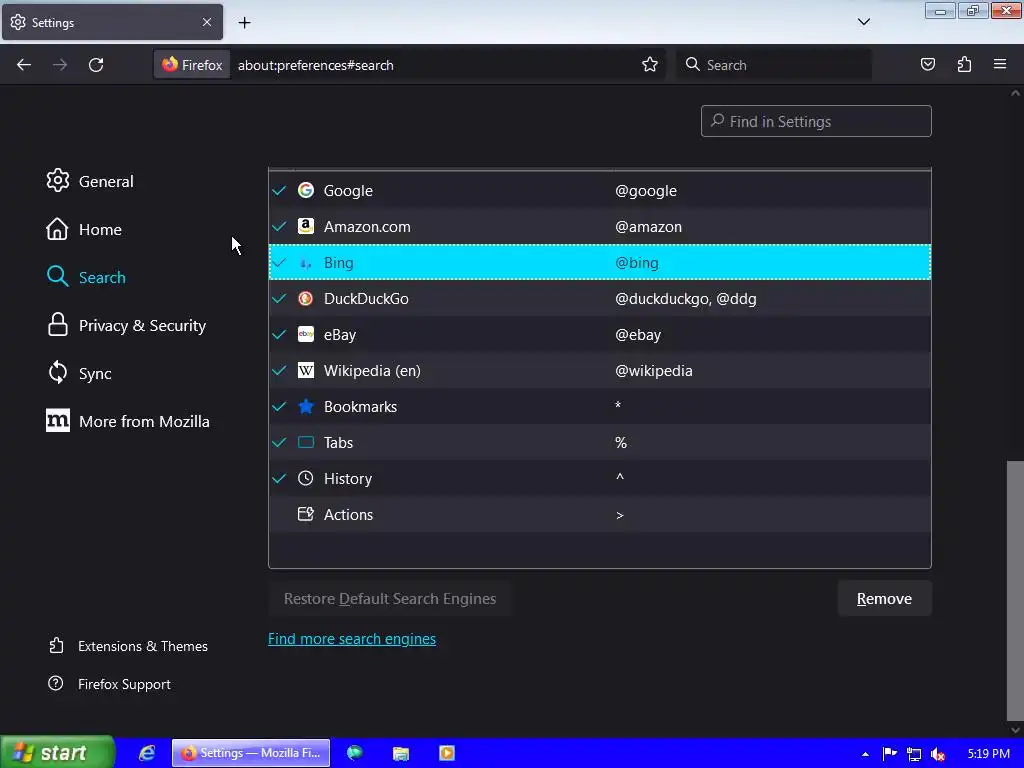
Task: Select the Search settings category
Action: click(86, 277)
